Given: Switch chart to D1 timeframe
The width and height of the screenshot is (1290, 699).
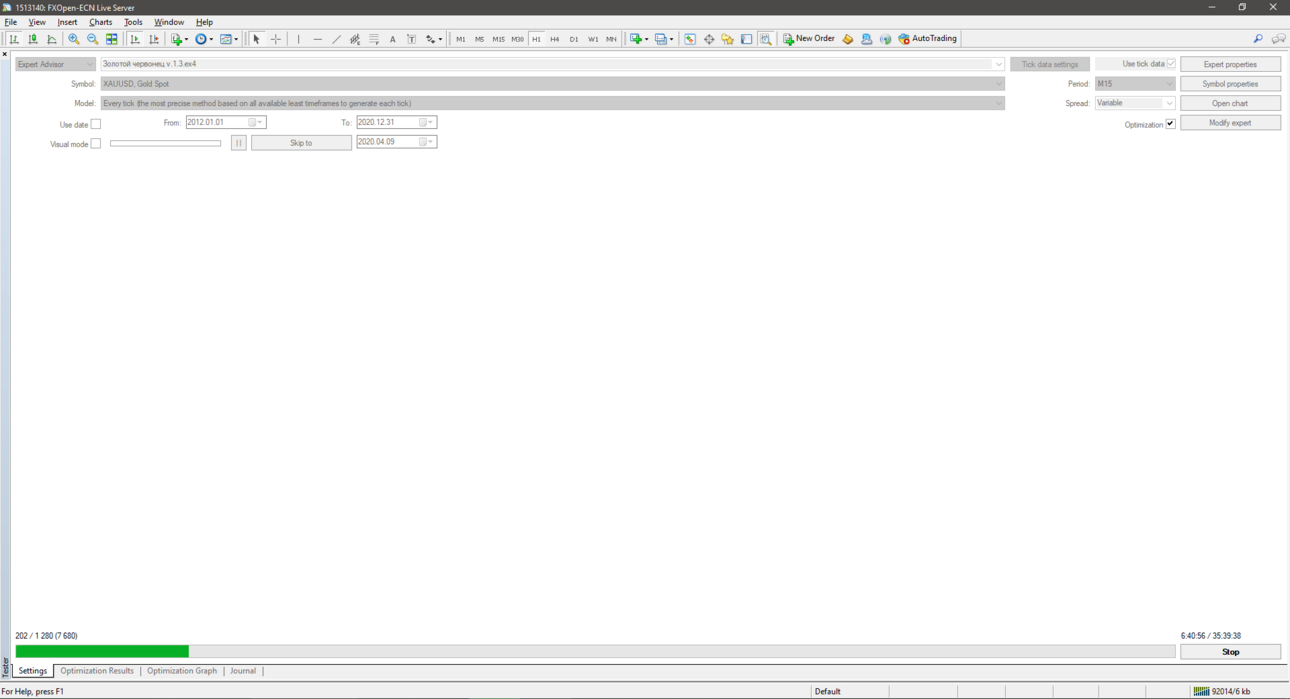Looking at the screenshot, I should pyautogui.click(x=574, y=39).
